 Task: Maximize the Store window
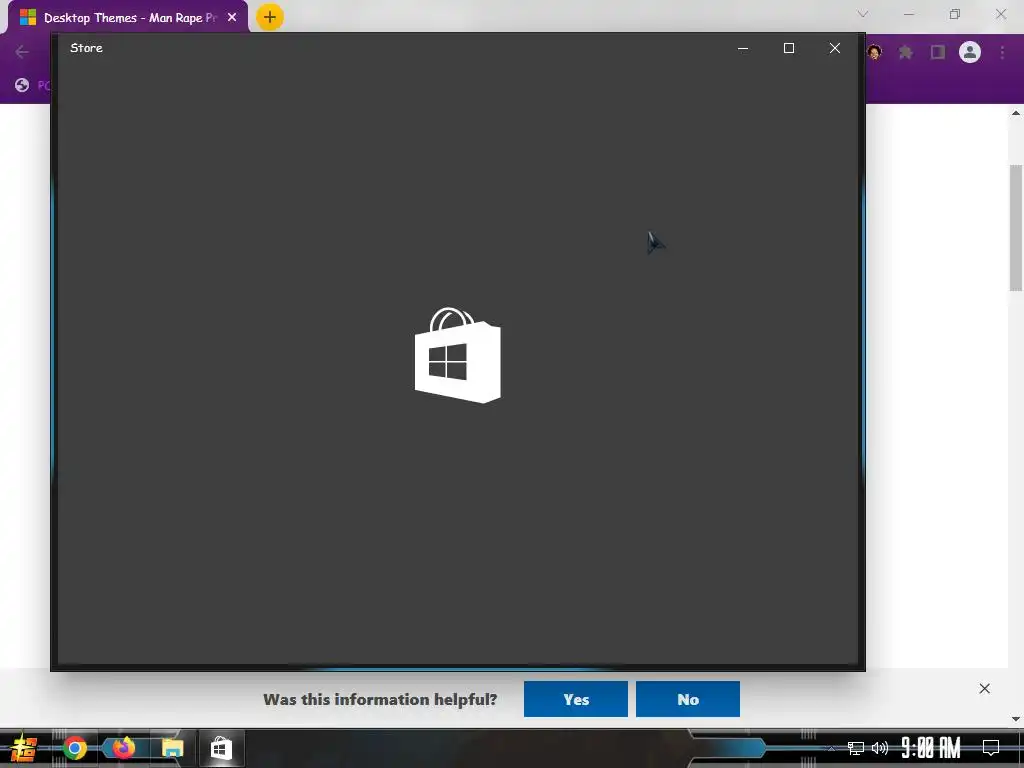click(x=789, y=48)
